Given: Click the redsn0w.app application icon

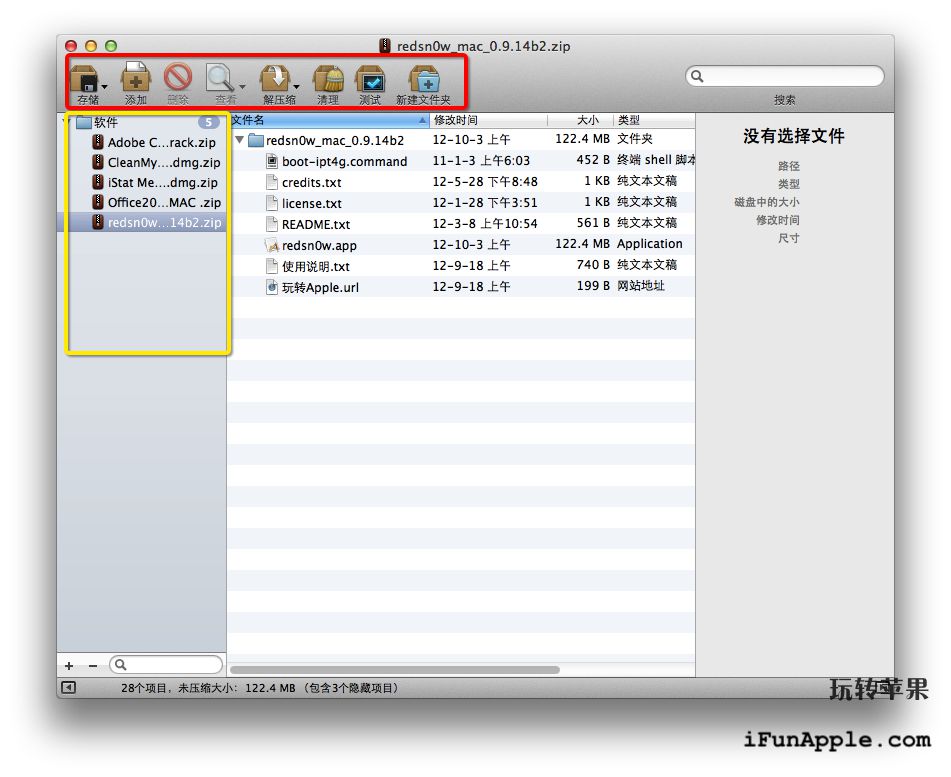Looking at the screenshot, I should pyautogui.click(x=272, y=245).
